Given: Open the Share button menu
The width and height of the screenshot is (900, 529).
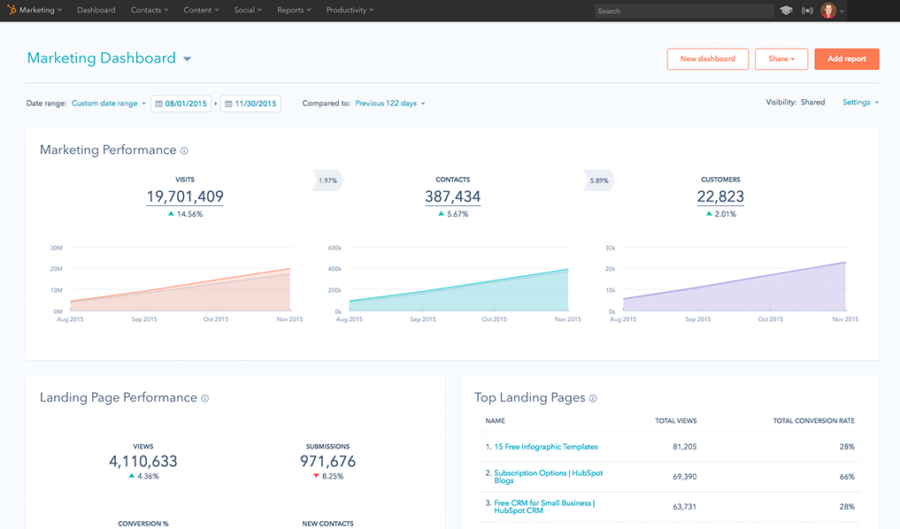Looking at the screenshot, I should 781,59.
